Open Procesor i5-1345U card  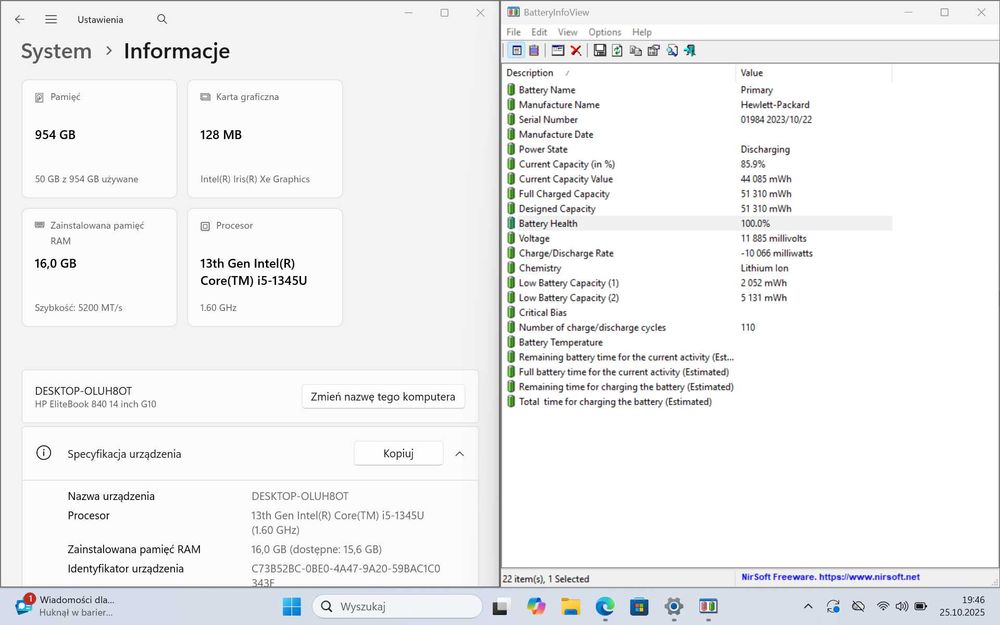click(265, 267)
